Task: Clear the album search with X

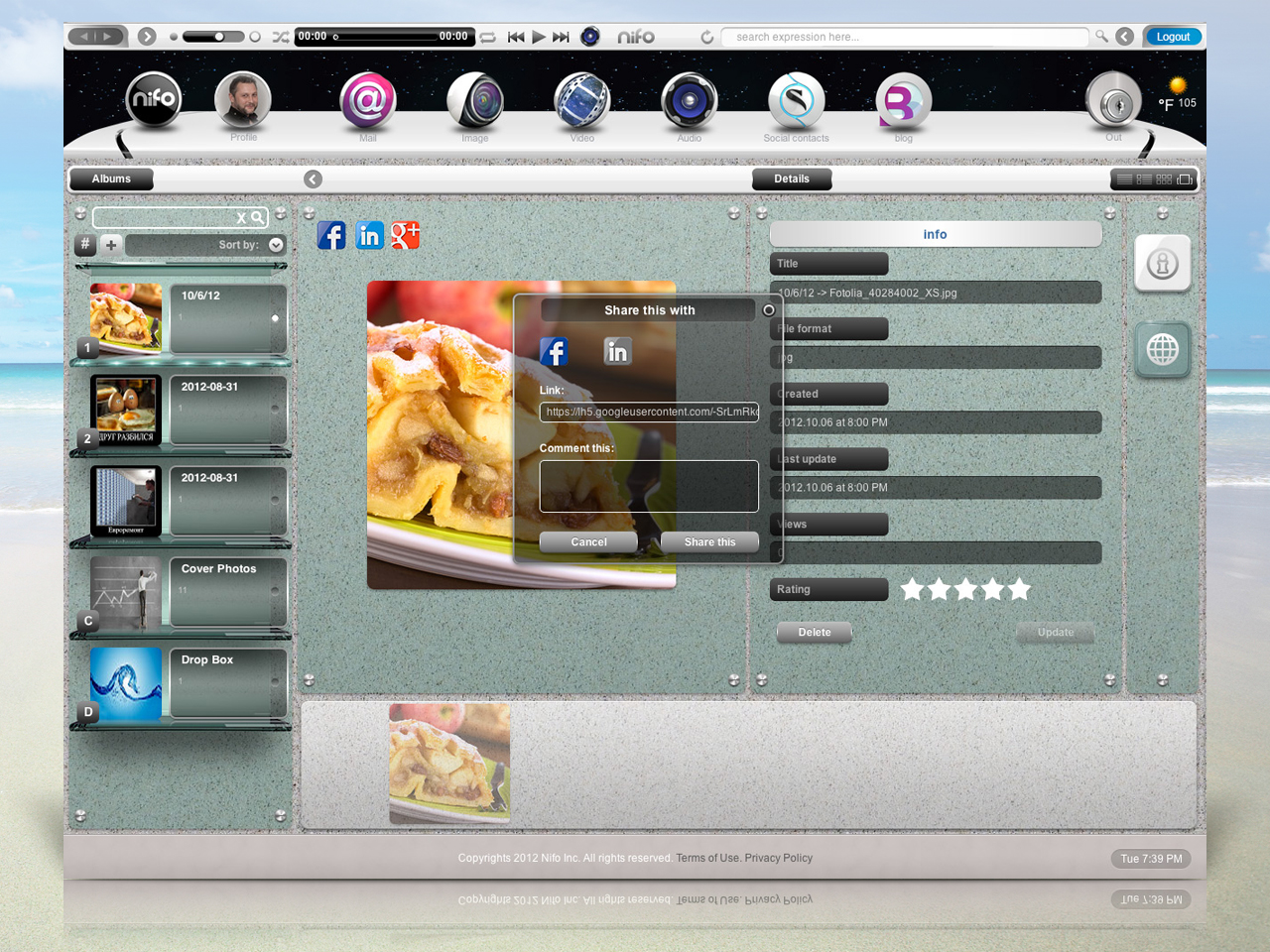Action: [x=241, y=217]
